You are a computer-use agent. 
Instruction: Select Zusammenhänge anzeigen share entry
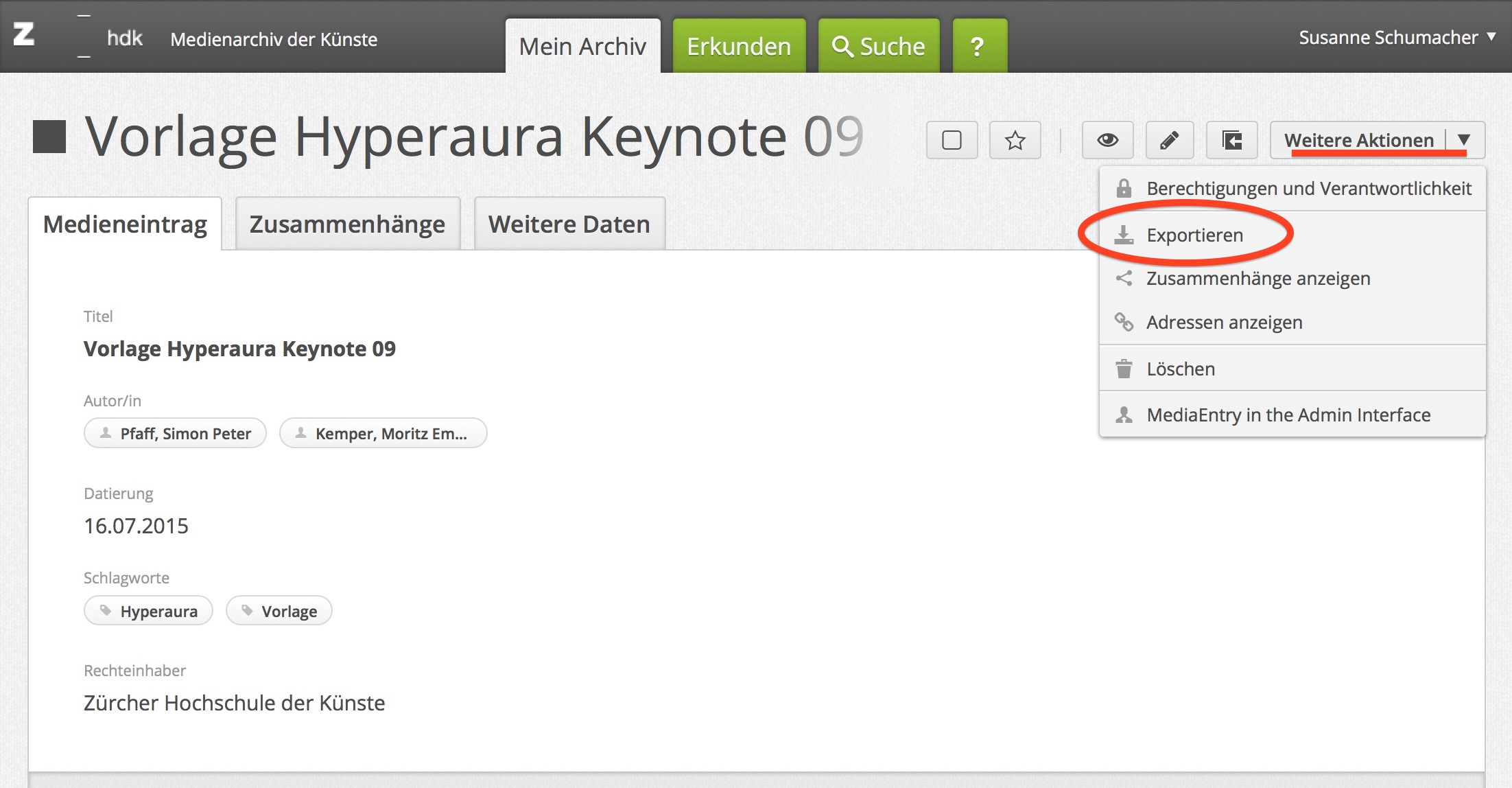click(x=1257, y=279)
